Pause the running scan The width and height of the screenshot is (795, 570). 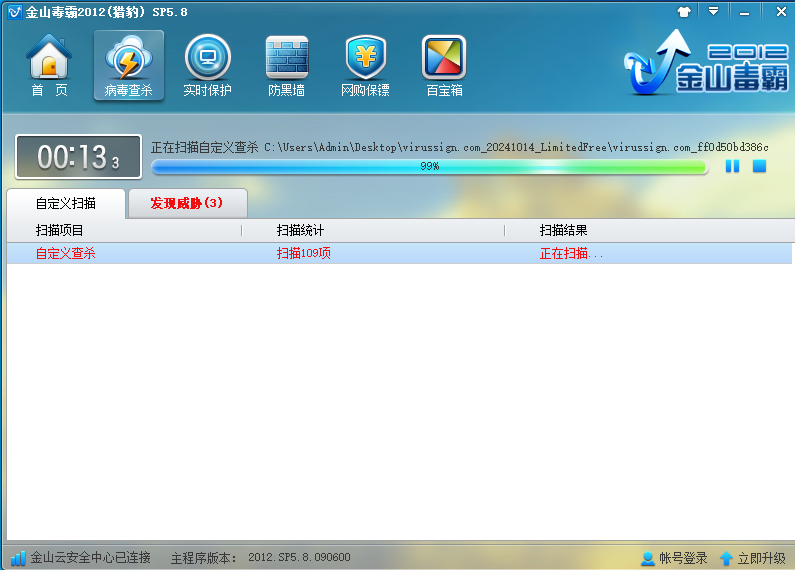click(732, 166)
